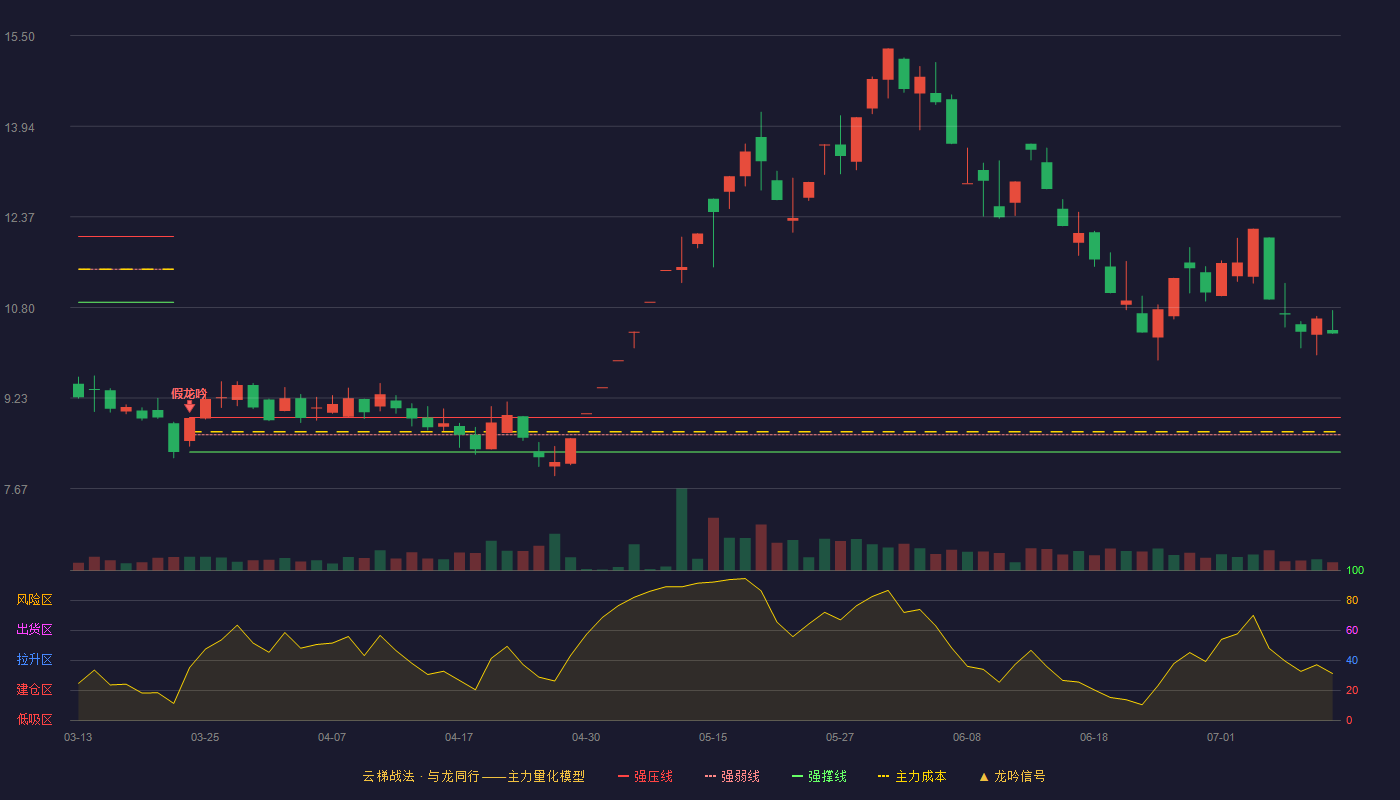Screen dimensions: 1400x800
Task: Toggle the 主力成本 legend series
Action: pyautogui.click(x=912, y=776)
